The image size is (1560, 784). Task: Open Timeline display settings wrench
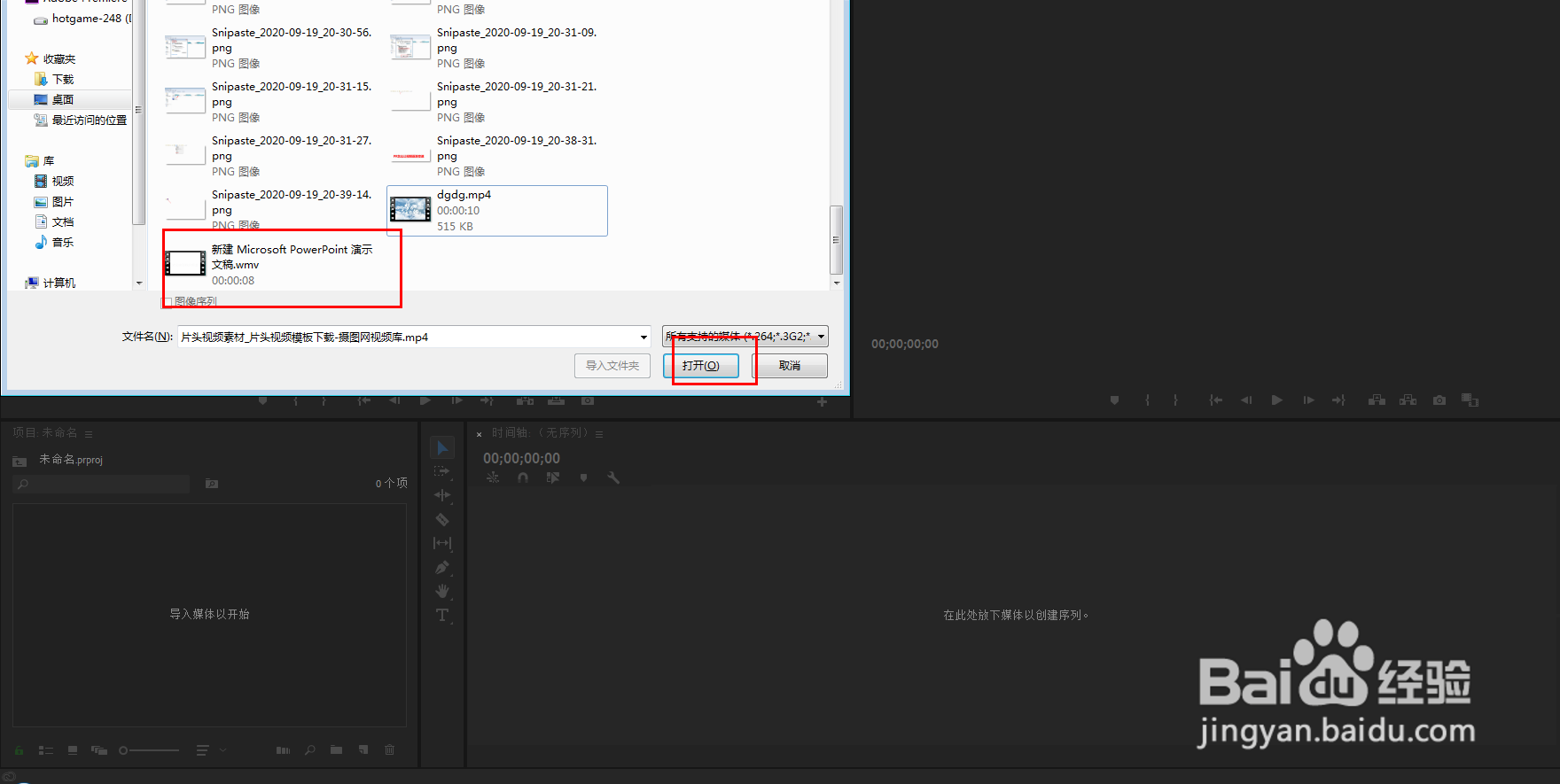click(613, 477)
